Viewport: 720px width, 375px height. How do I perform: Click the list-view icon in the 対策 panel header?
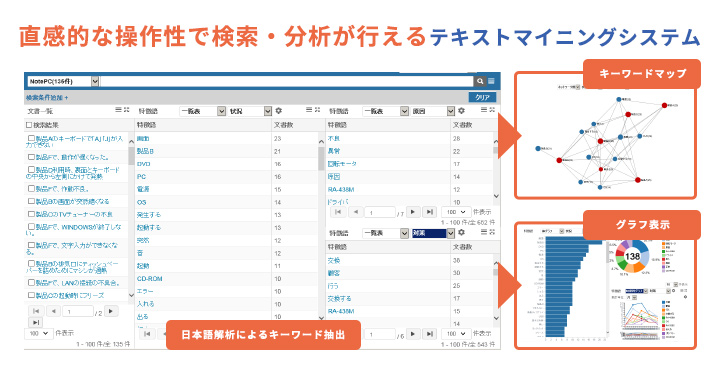click(484, 232)
